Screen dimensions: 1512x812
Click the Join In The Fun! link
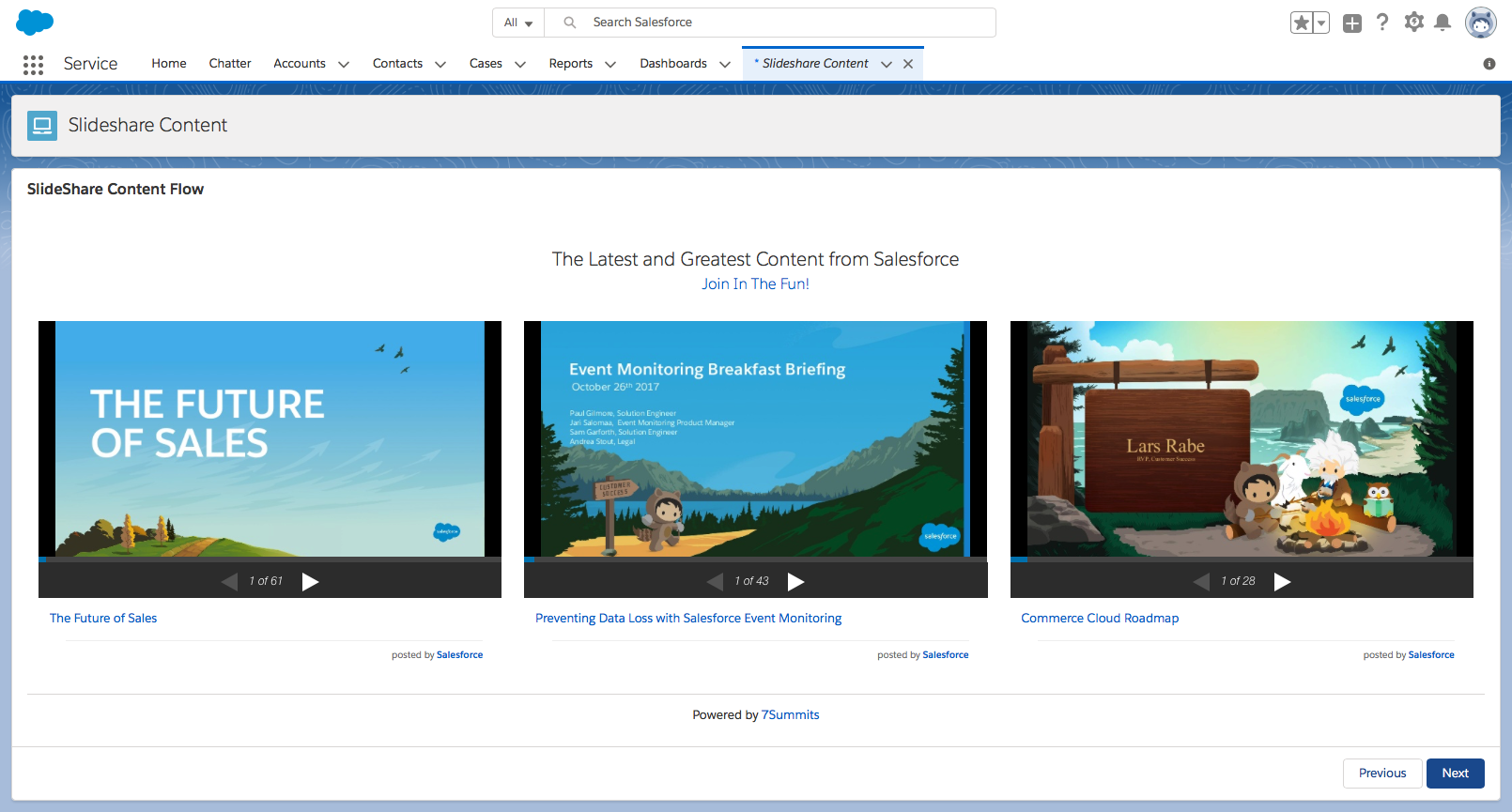[x=755, y=283]
